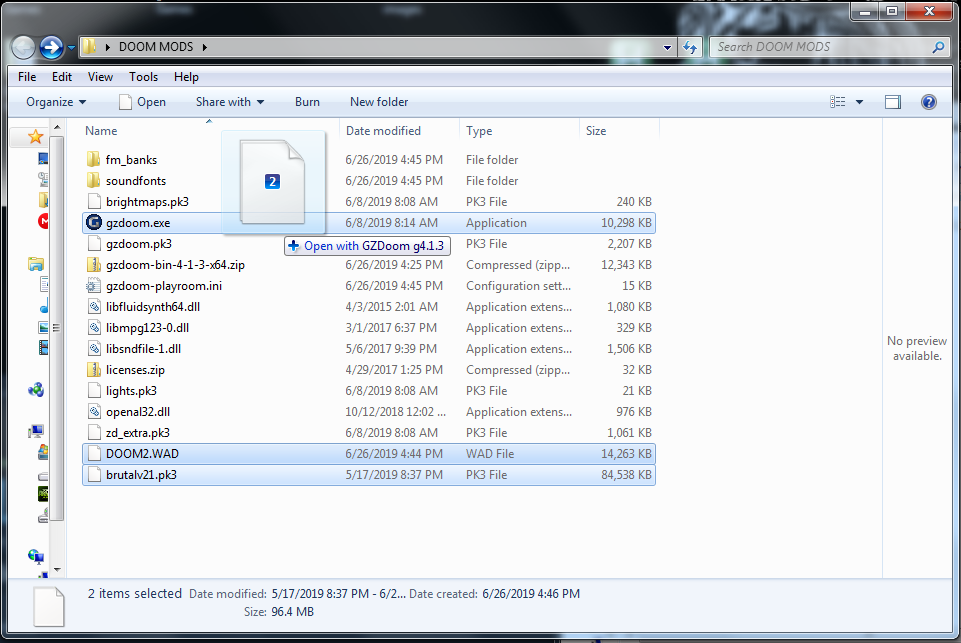Open the View menu
961x643 pixels.
click(x=100, y=77)
